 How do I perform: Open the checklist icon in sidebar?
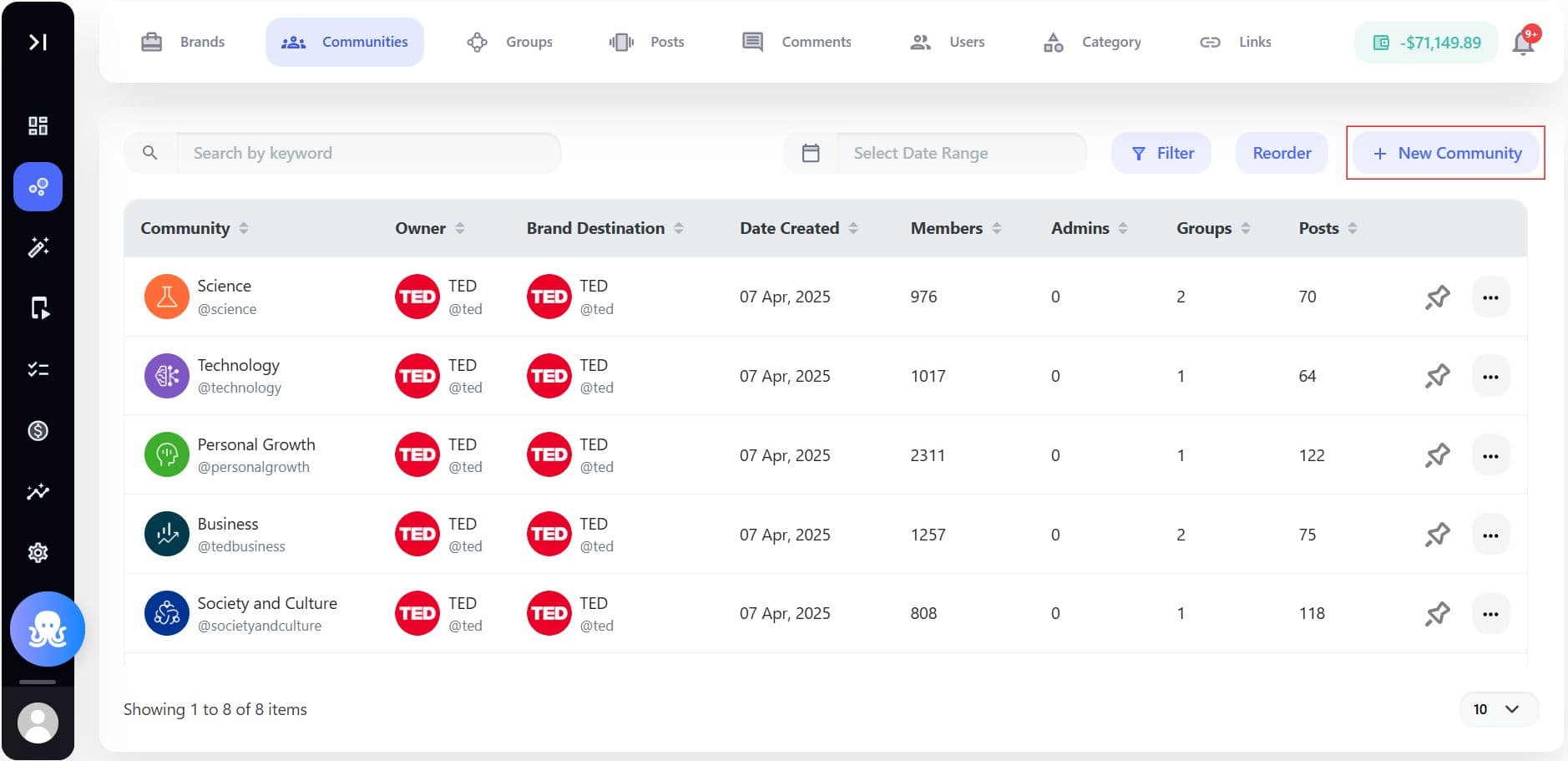(x=38, y=369)
